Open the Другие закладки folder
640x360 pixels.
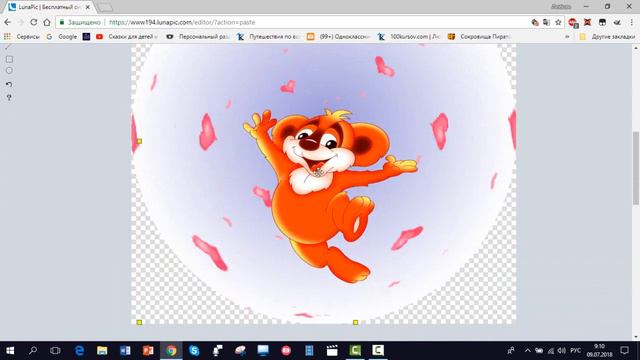(x=607, y=37)
